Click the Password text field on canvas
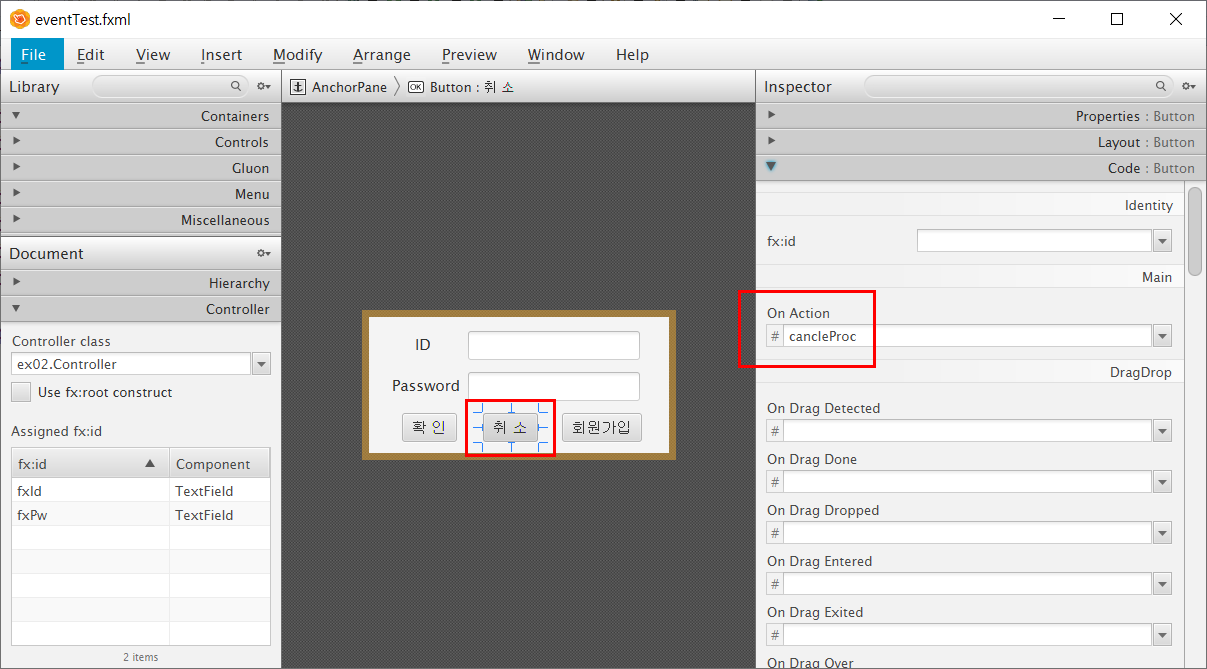 coord(554,386)
